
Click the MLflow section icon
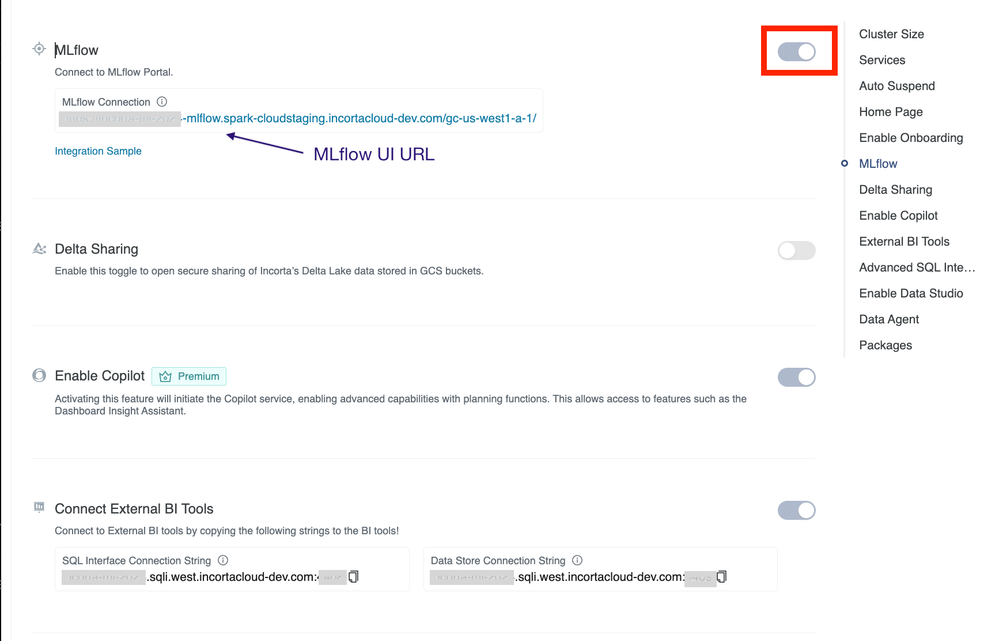click(x=39, y=49)
